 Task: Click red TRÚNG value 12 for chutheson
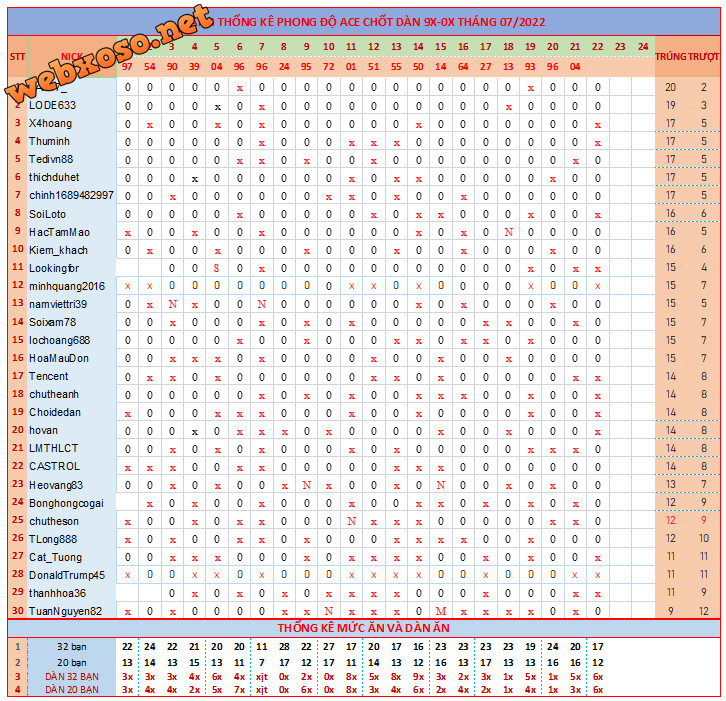click(x=670, y=520)
